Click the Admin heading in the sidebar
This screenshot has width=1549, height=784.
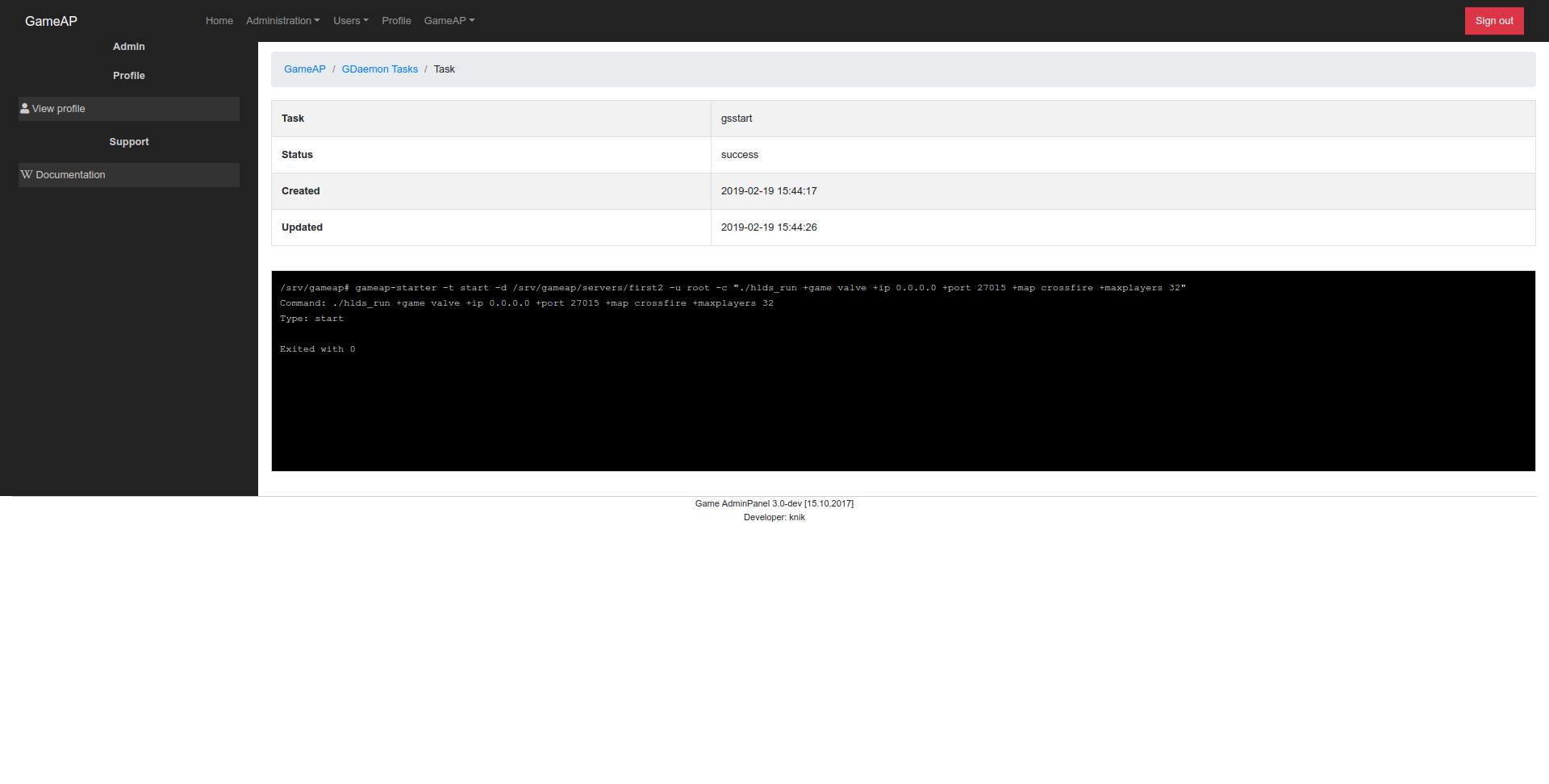point(128,46)
